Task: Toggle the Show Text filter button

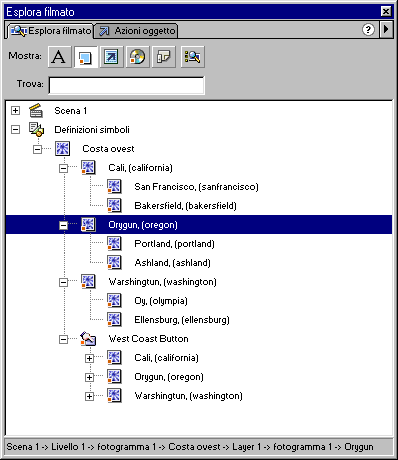Action: tap(59, 57)
